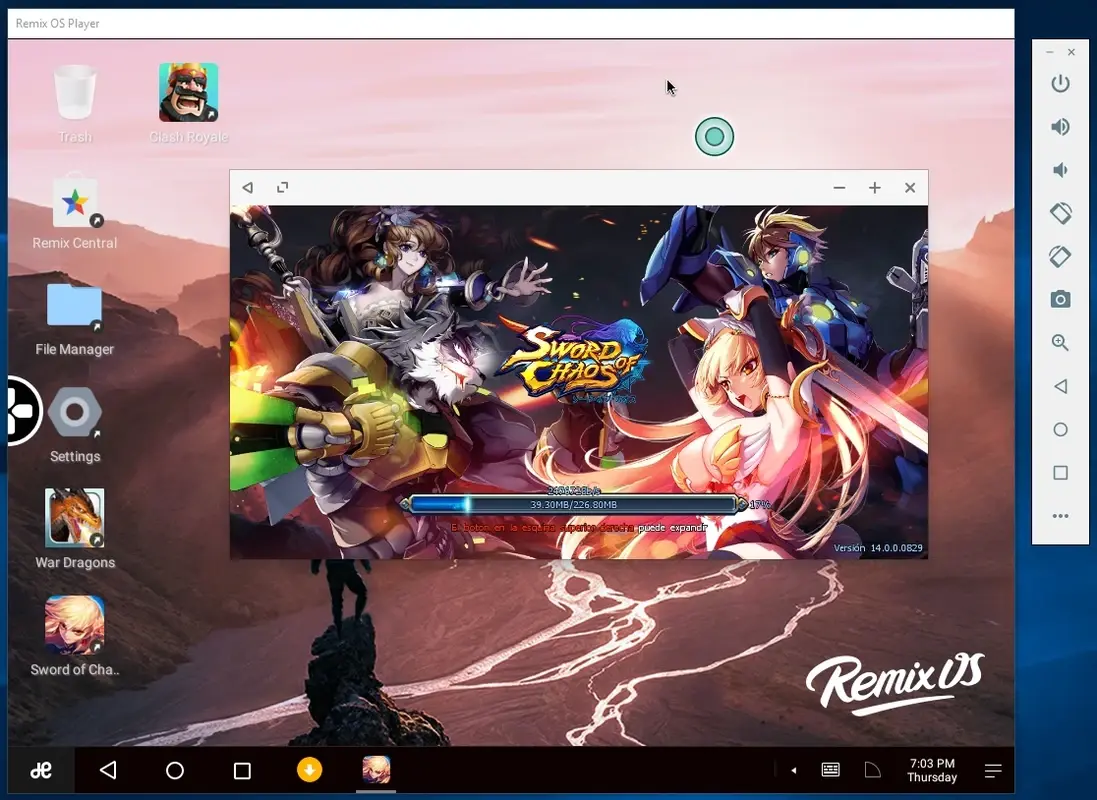Toggle emulator power with the power icon

click(1060, 83)
